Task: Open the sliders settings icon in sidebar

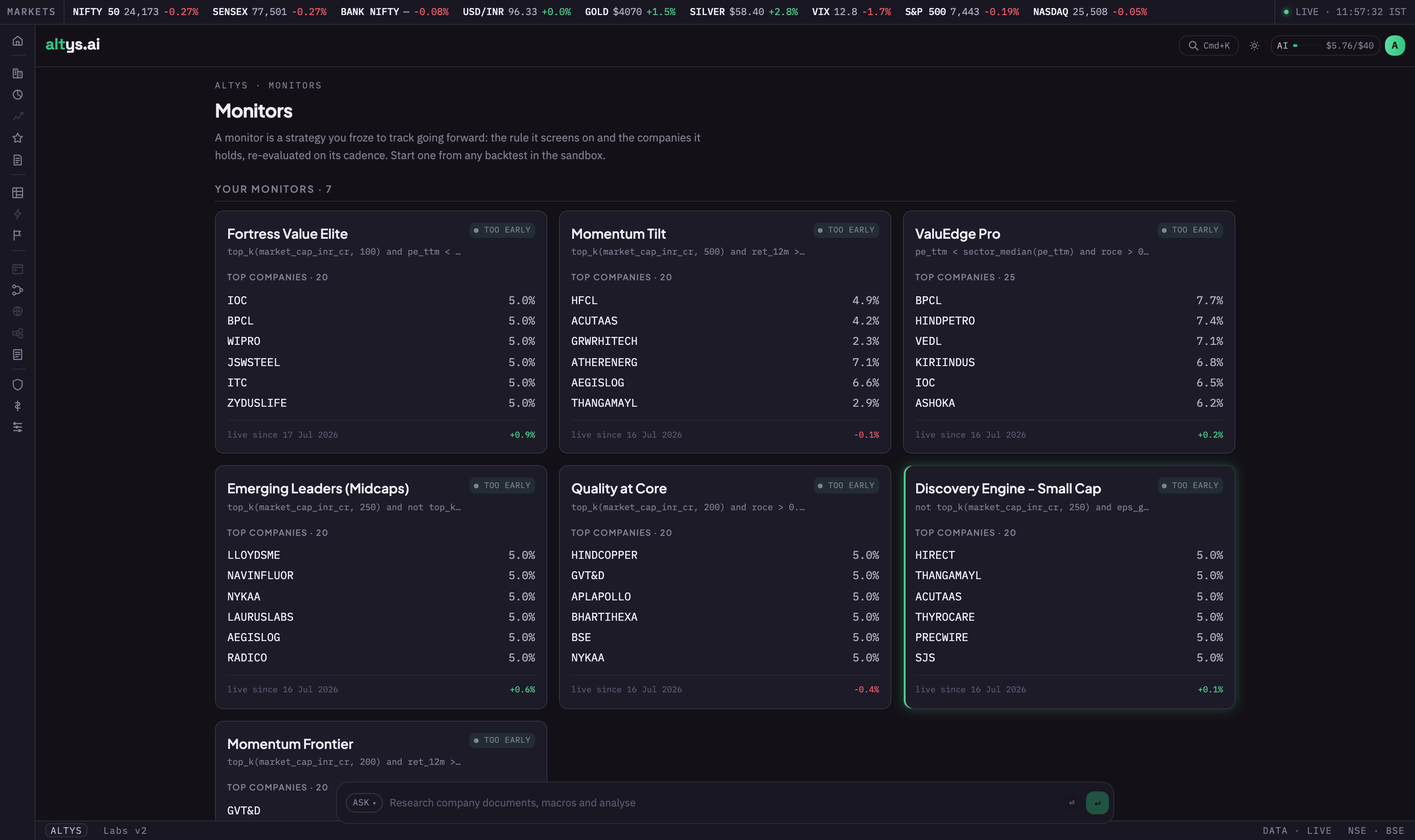Action: 18,428
